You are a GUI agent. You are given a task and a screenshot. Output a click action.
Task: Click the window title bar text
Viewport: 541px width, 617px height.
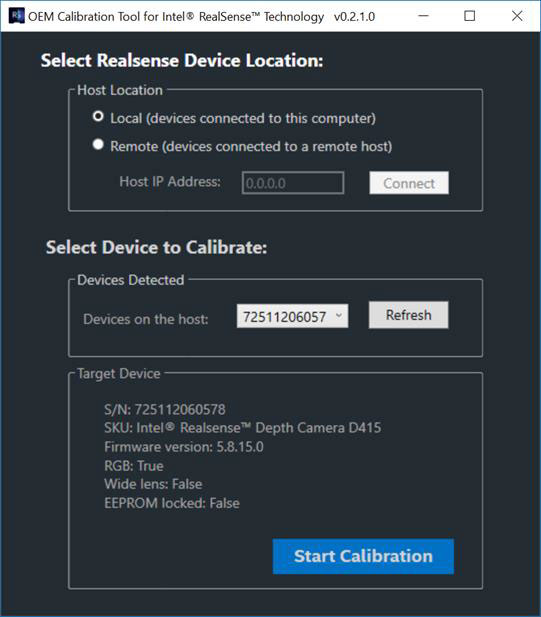pos(201,17)
